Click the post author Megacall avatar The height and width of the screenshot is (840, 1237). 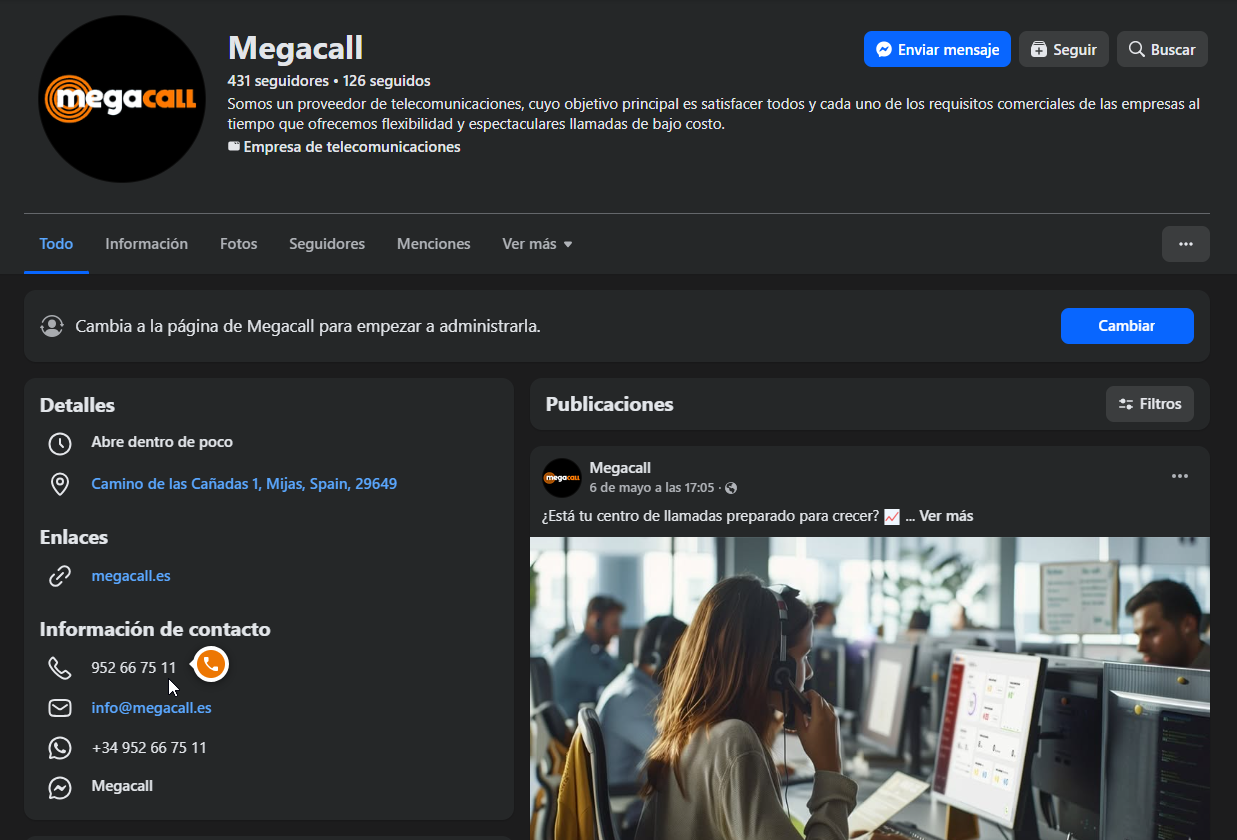(x=562, y=478)
